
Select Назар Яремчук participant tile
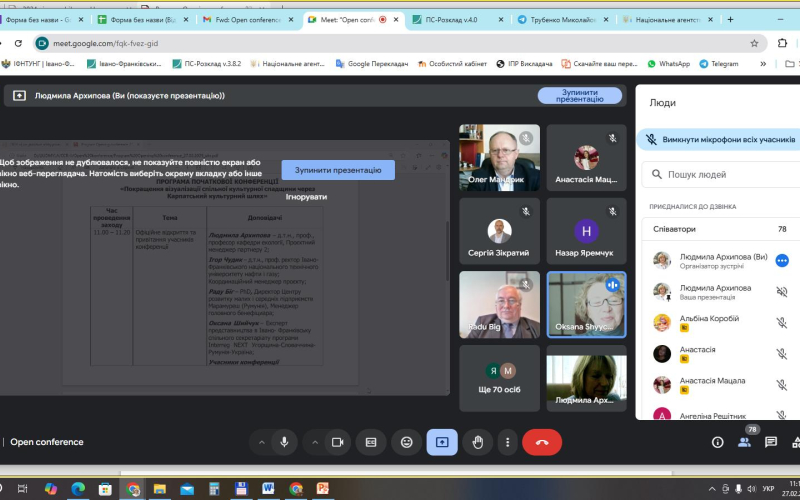tap(586, 231)
